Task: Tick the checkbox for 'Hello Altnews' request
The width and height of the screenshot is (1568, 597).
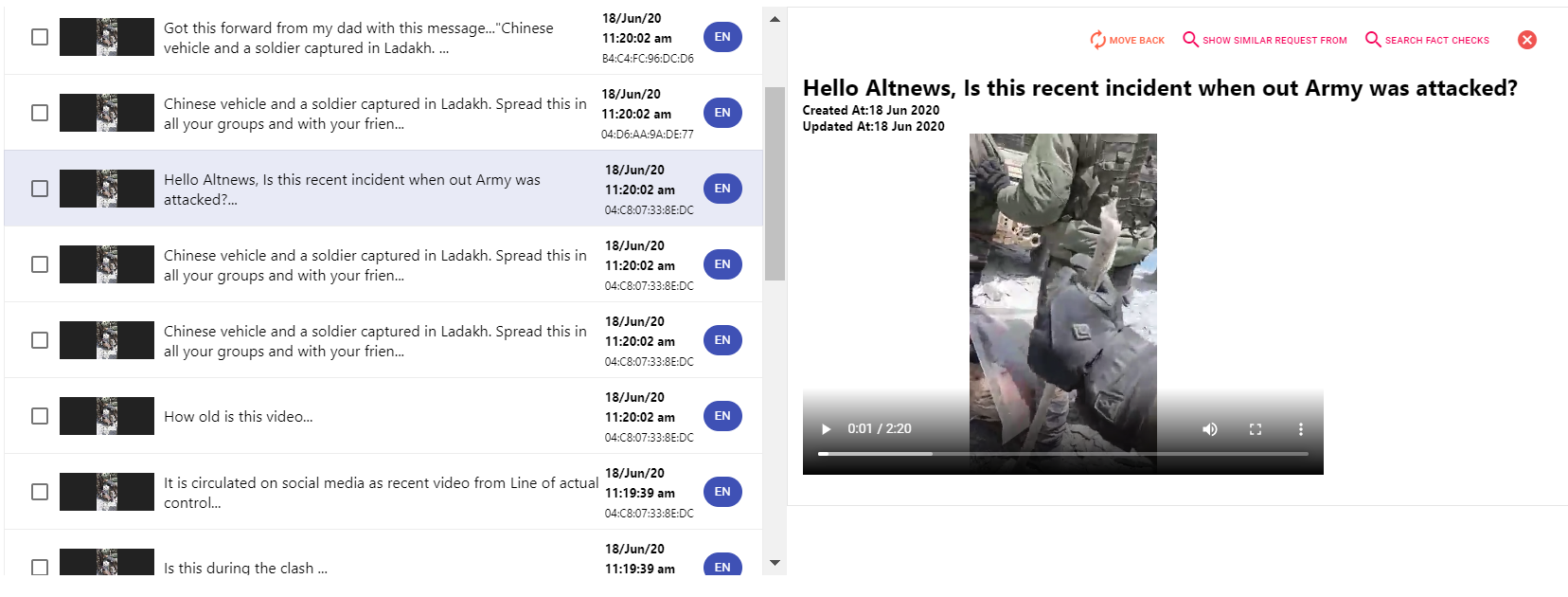Action: point(40,189)
